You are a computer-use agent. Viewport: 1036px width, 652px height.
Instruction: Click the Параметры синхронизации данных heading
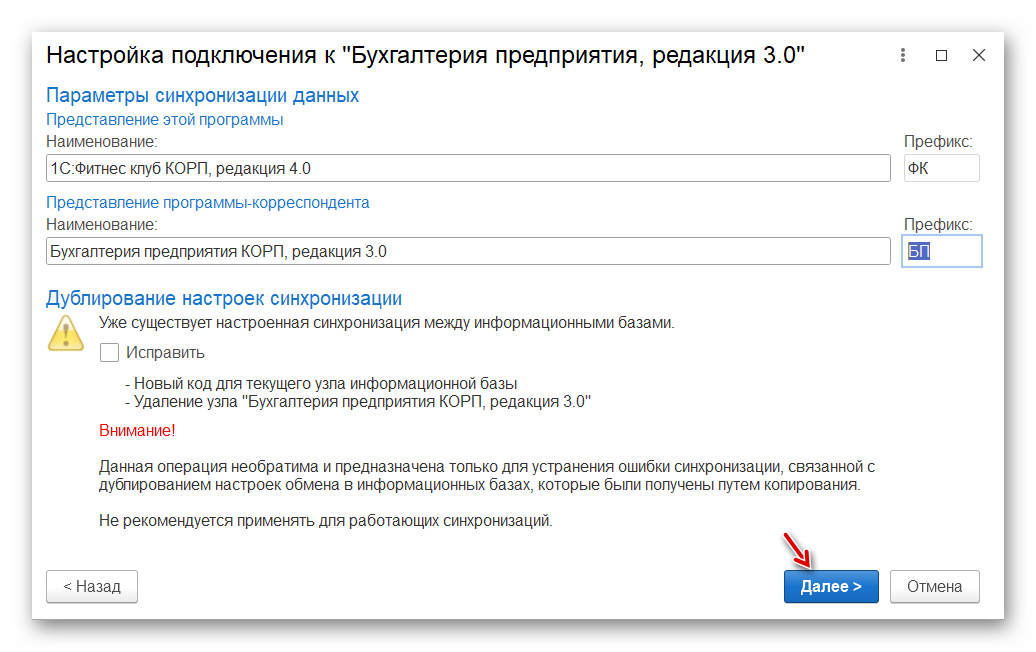[x=202, y=96]
